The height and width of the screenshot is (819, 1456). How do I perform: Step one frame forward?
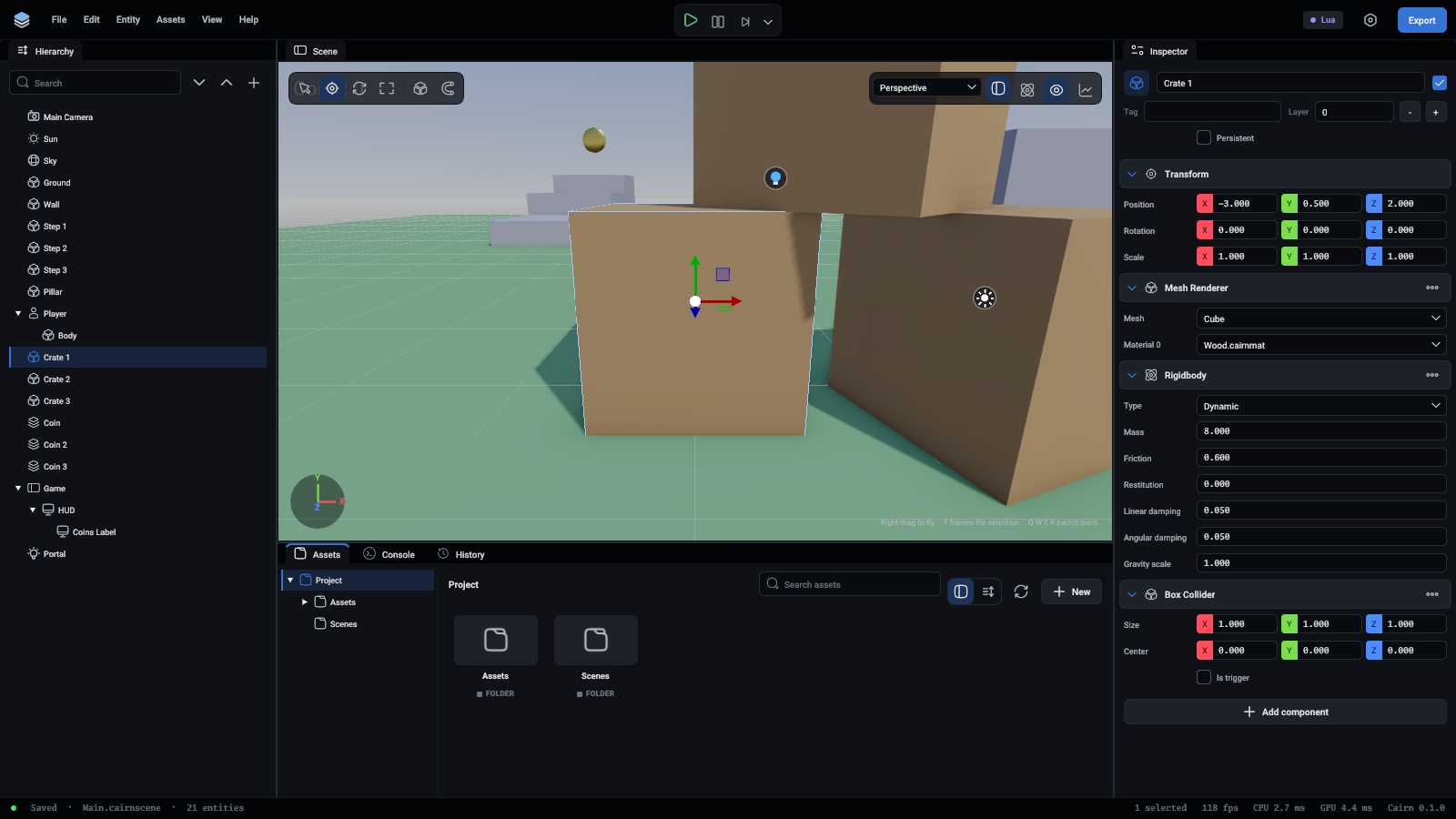[x=745, y=21]
